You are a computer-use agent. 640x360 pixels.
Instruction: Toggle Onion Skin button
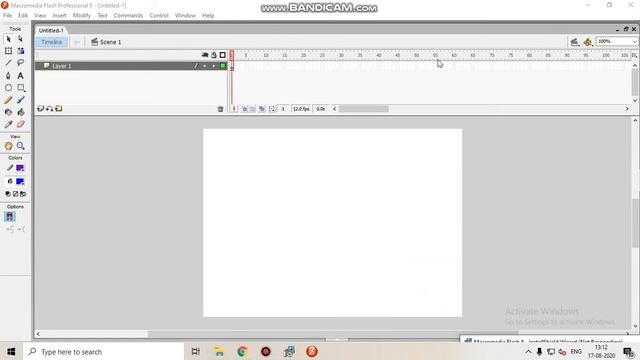[244, 109]
